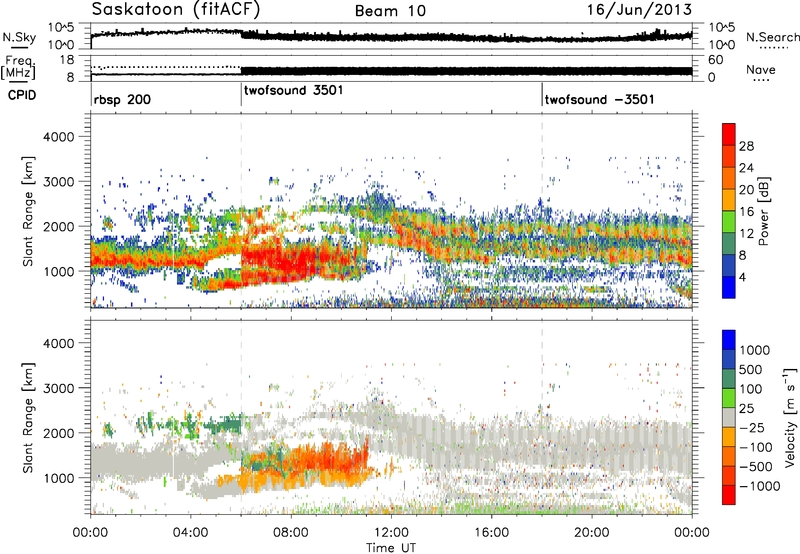
Task: Click the 'Saskatoon (fitACF)' title text
Action: [x=176, y=9]
